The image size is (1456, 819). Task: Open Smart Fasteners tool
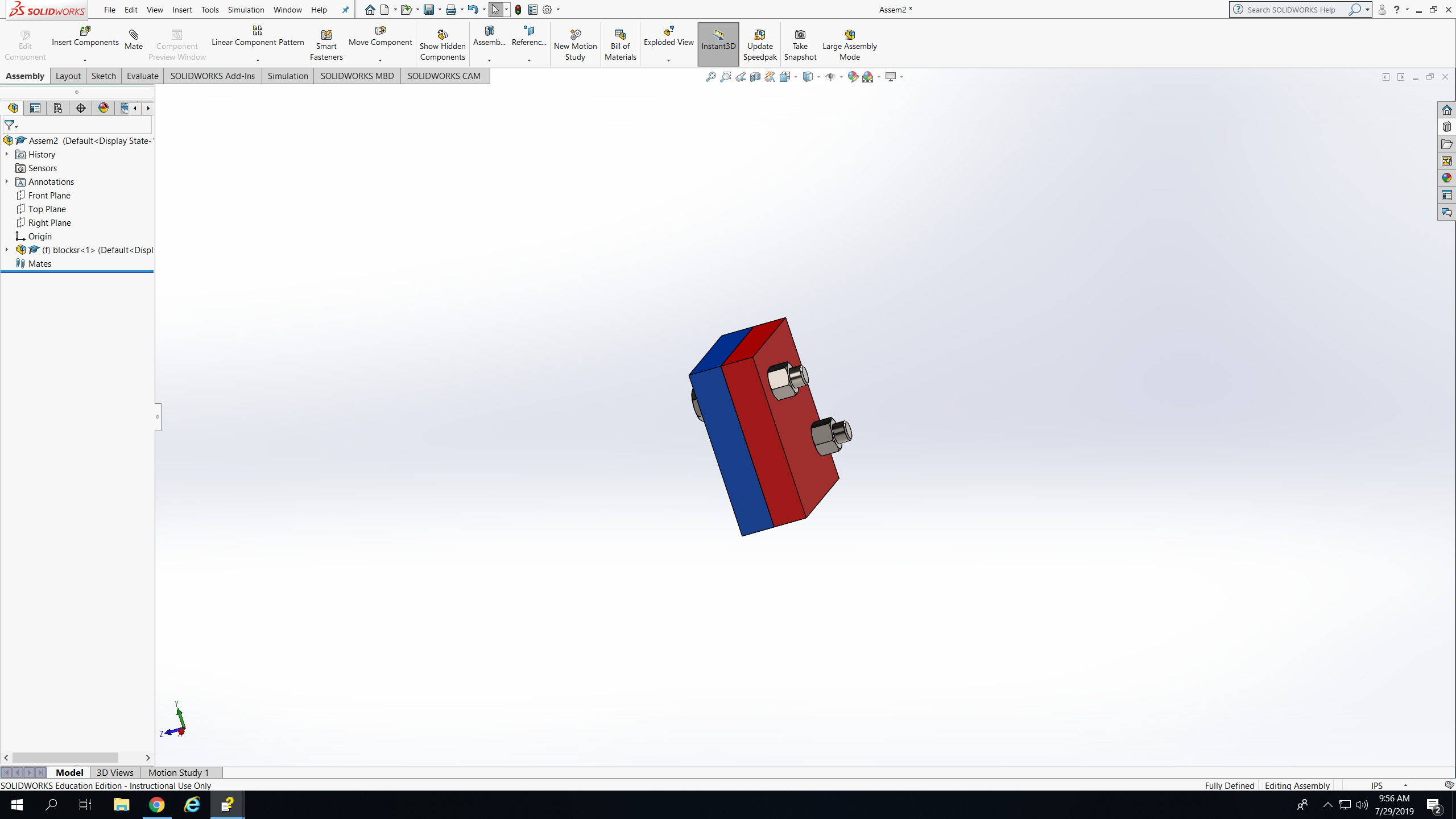coord(326,45)
